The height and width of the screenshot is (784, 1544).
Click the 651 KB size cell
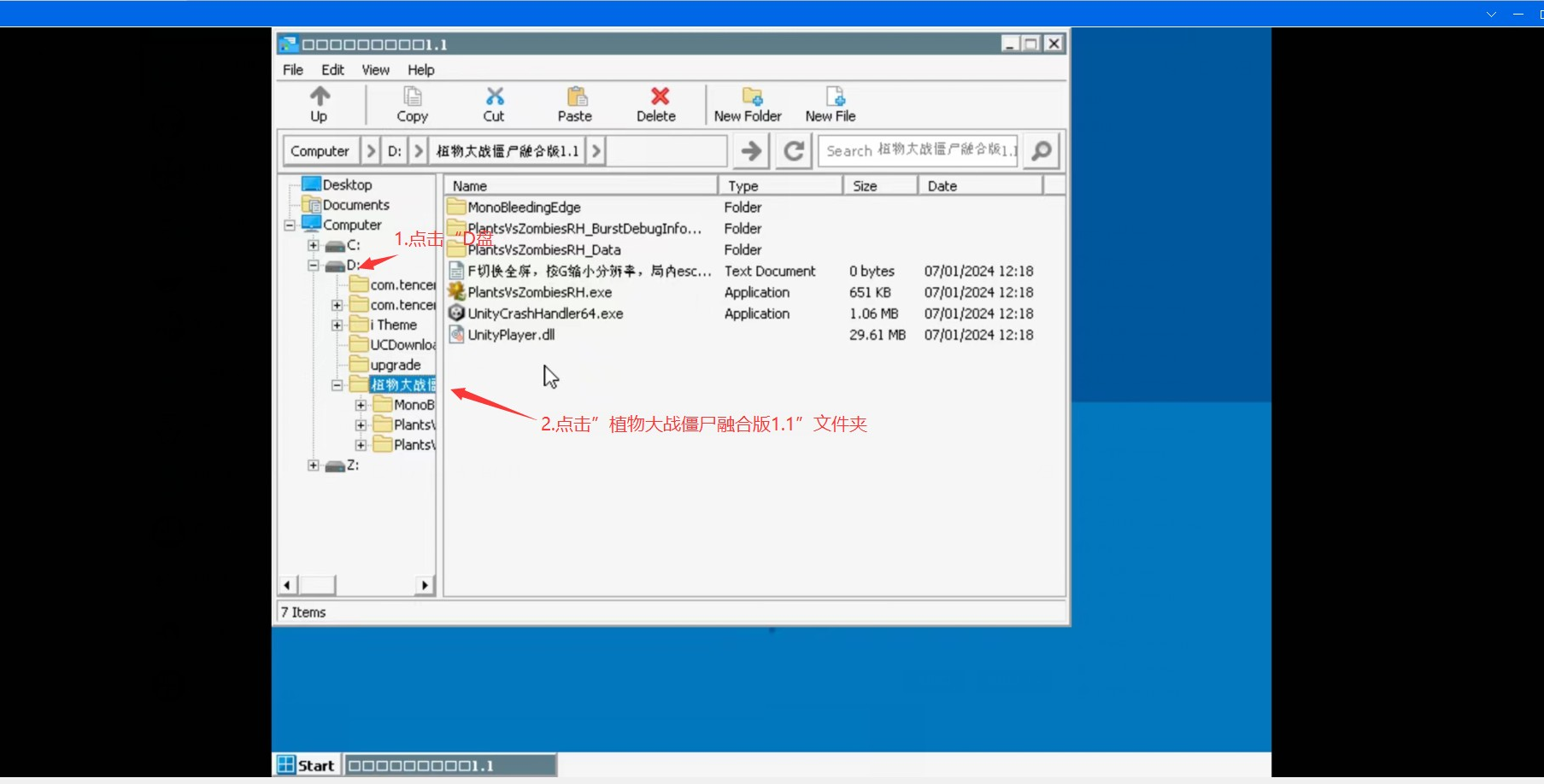point(871,292)
